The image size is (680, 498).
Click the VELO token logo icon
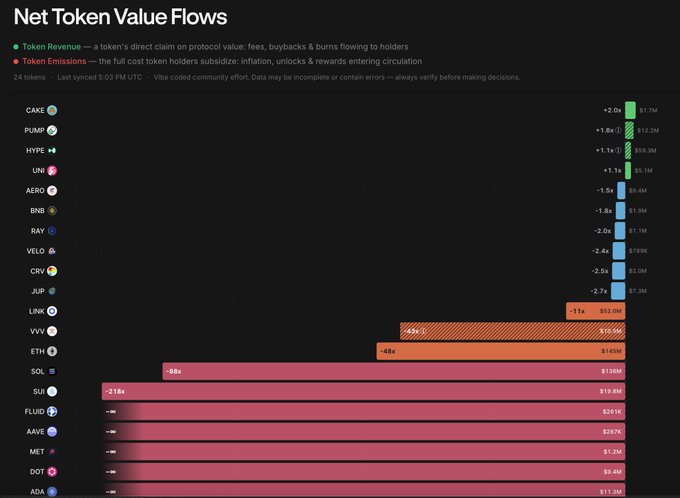(52, 251)
